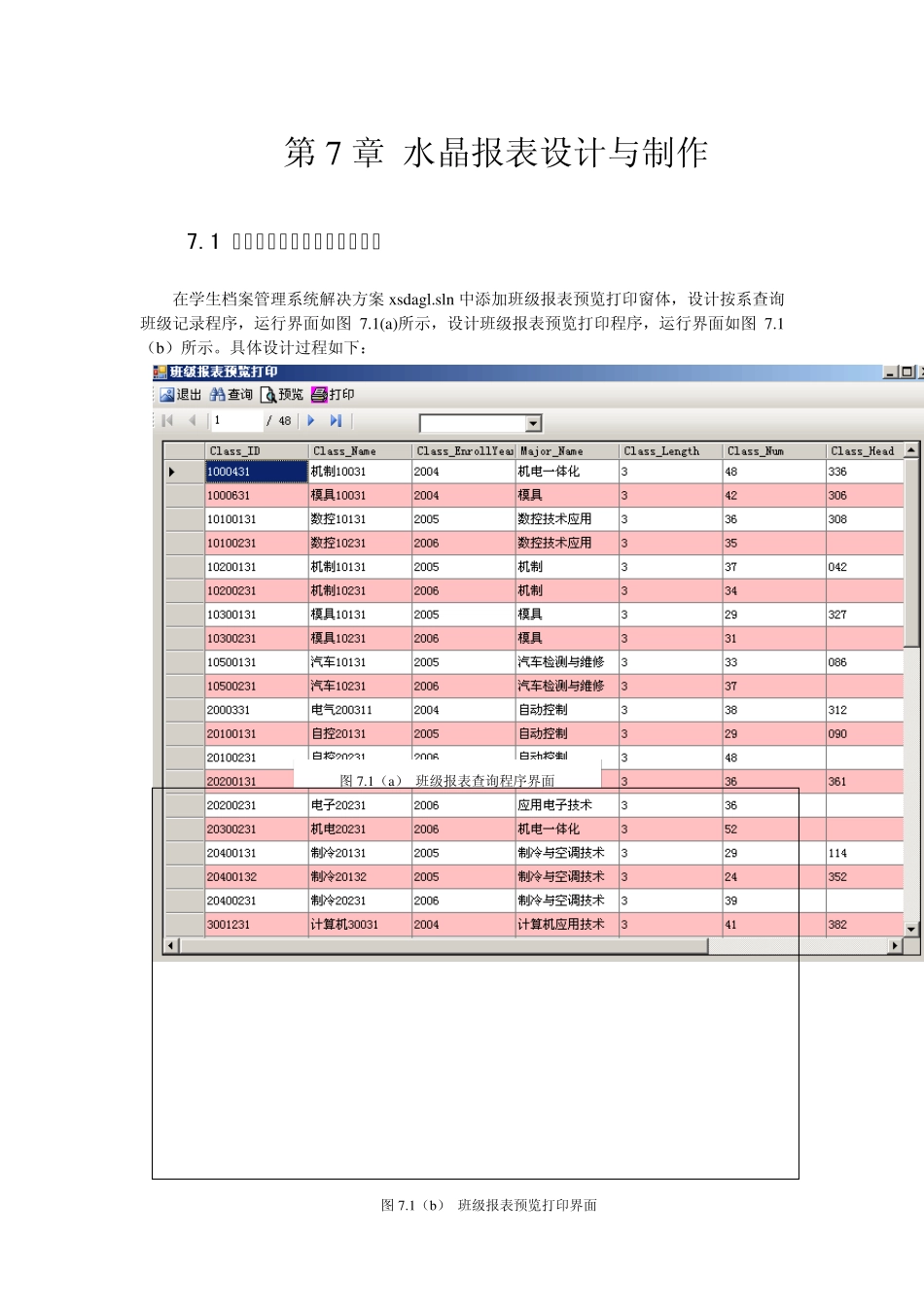Go to the first record

coord(168,421)
